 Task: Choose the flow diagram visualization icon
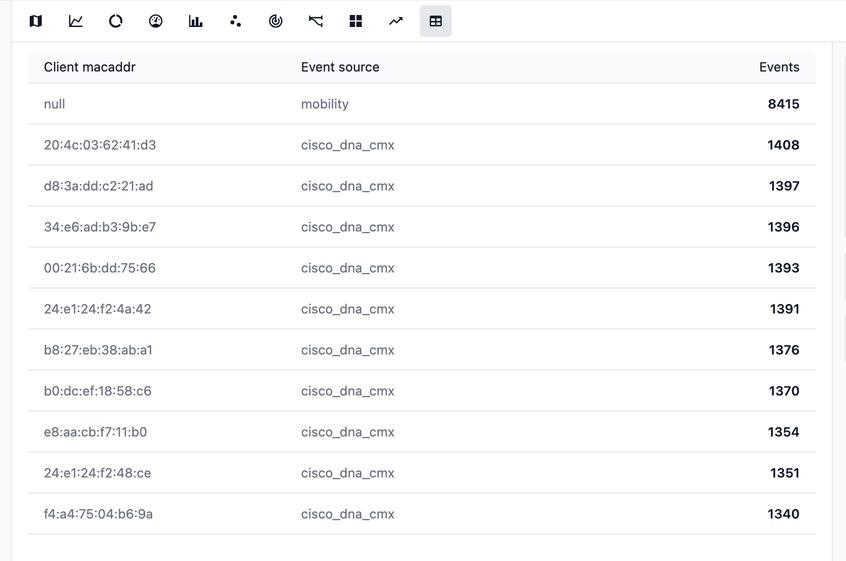316,21
